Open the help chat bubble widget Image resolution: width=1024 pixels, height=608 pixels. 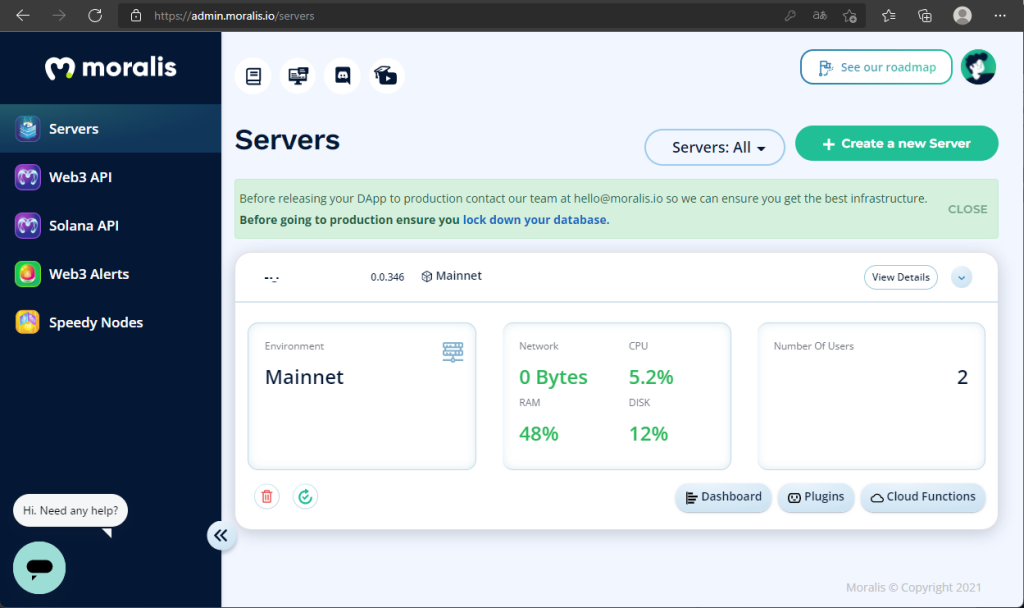tap(39, 568)
